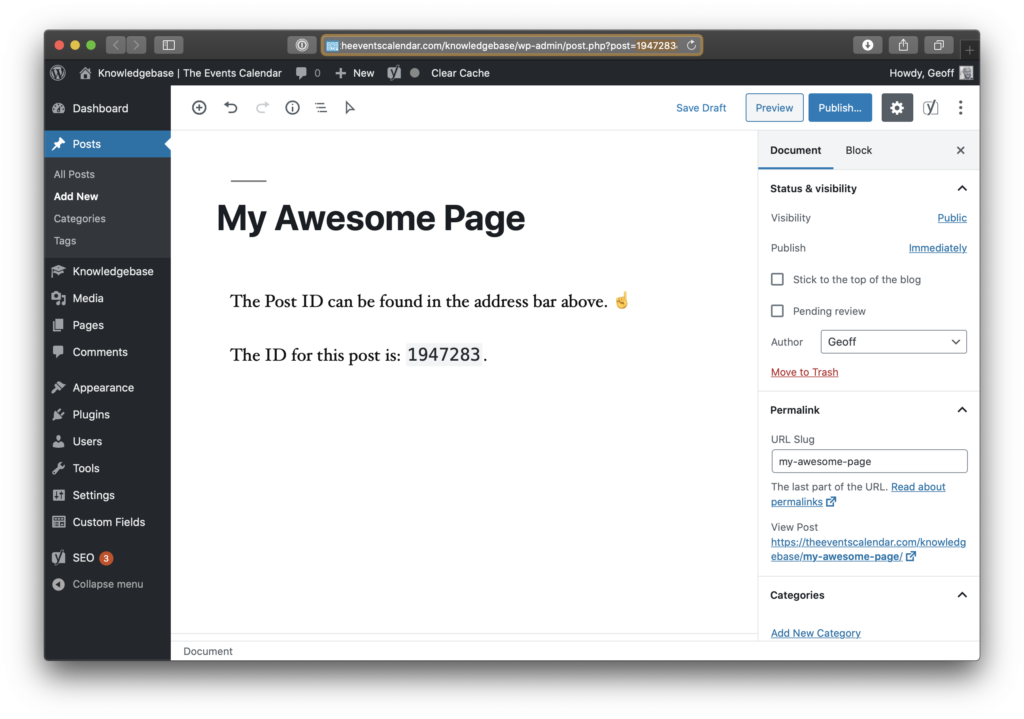Image resolution: width=1024 pixels, height=719 pixels.
Task: Open Users in the admin menu
Action: coord(108,441)
